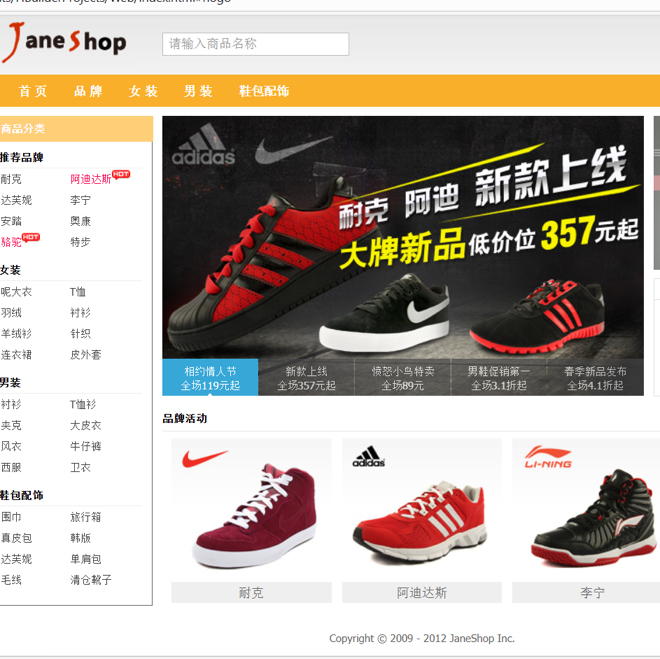
Task: Open the 骆驼 hot brand link
Action: click(x=11, y=242)
